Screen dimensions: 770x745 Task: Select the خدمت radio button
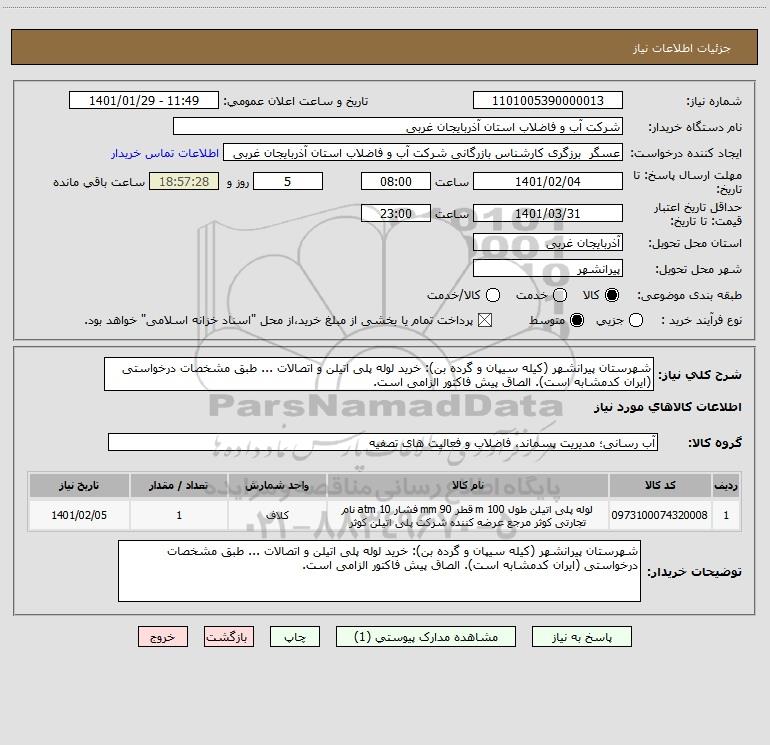560,295
